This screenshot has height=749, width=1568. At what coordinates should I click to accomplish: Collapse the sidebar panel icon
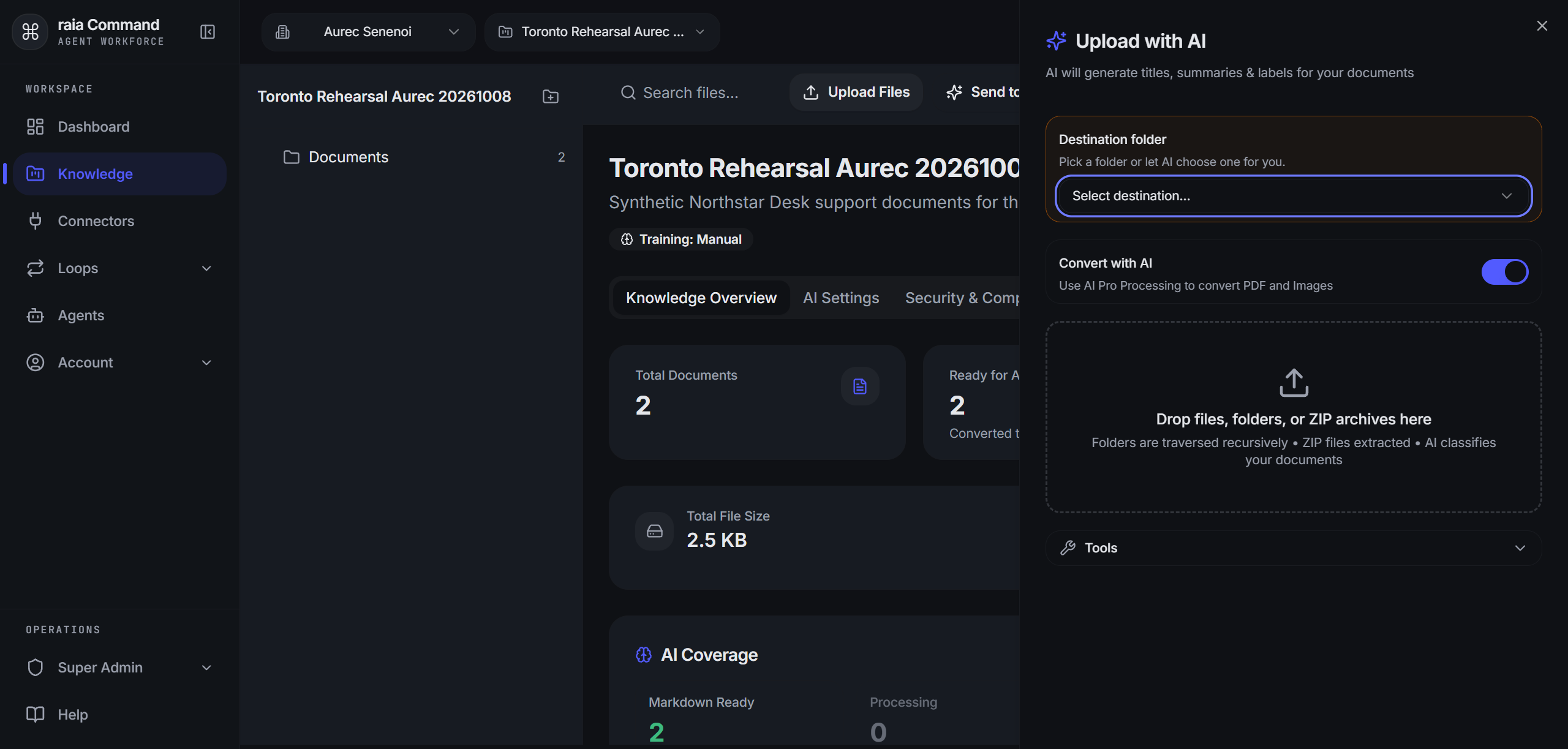coord(208,32)
